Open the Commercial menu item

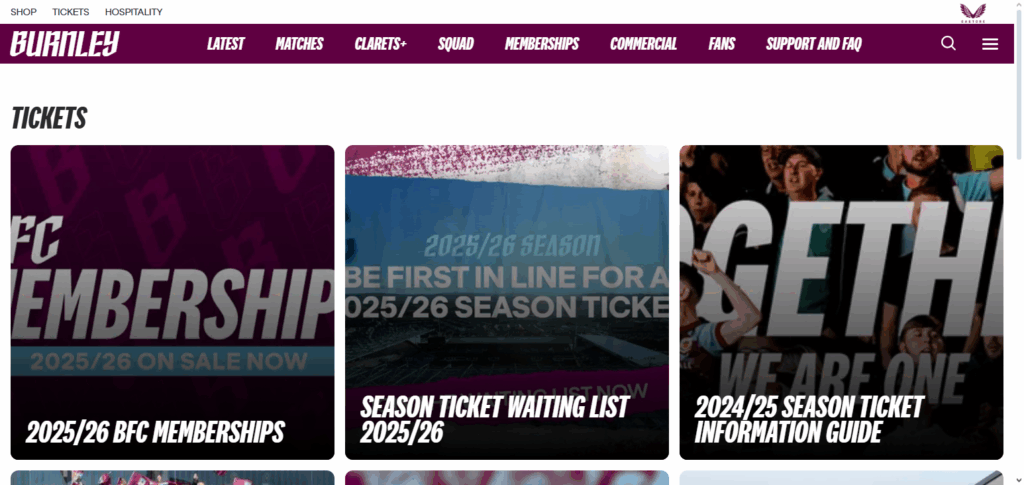click(643, 44)
